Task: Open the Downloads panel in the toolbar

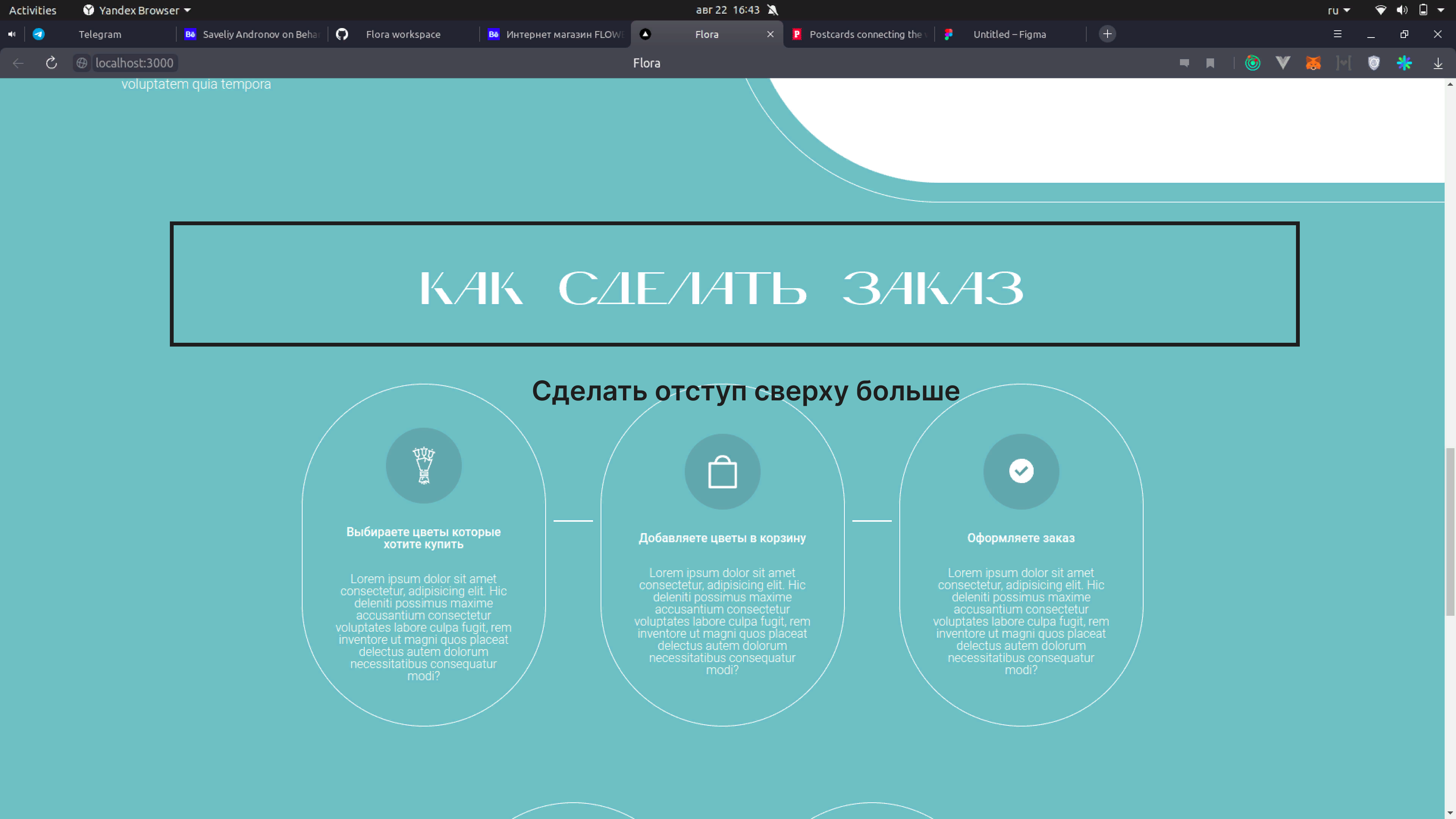Action: (1439, 63)
